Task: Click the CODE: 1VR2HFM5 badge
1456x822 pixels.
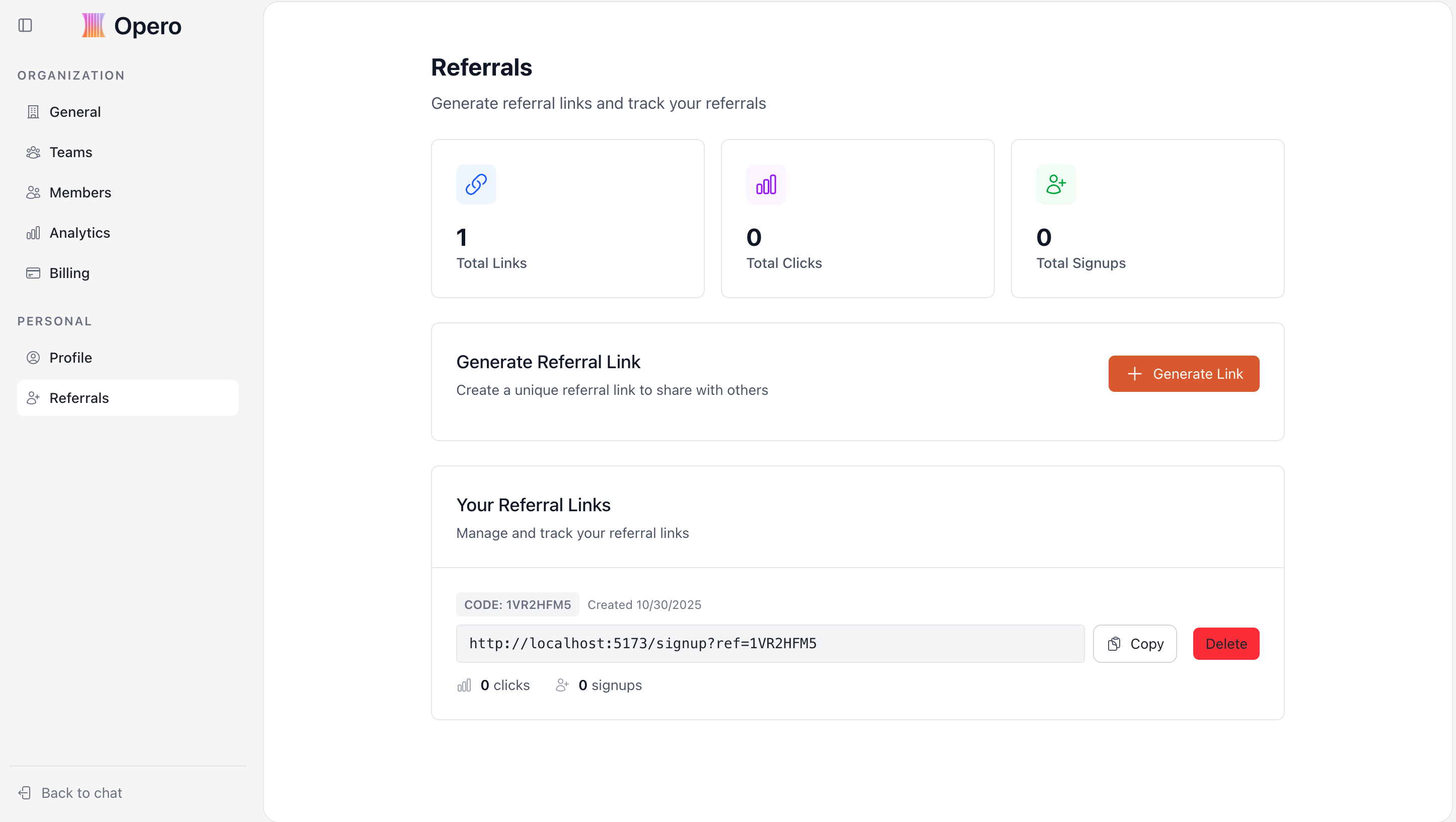Action: 517,604
